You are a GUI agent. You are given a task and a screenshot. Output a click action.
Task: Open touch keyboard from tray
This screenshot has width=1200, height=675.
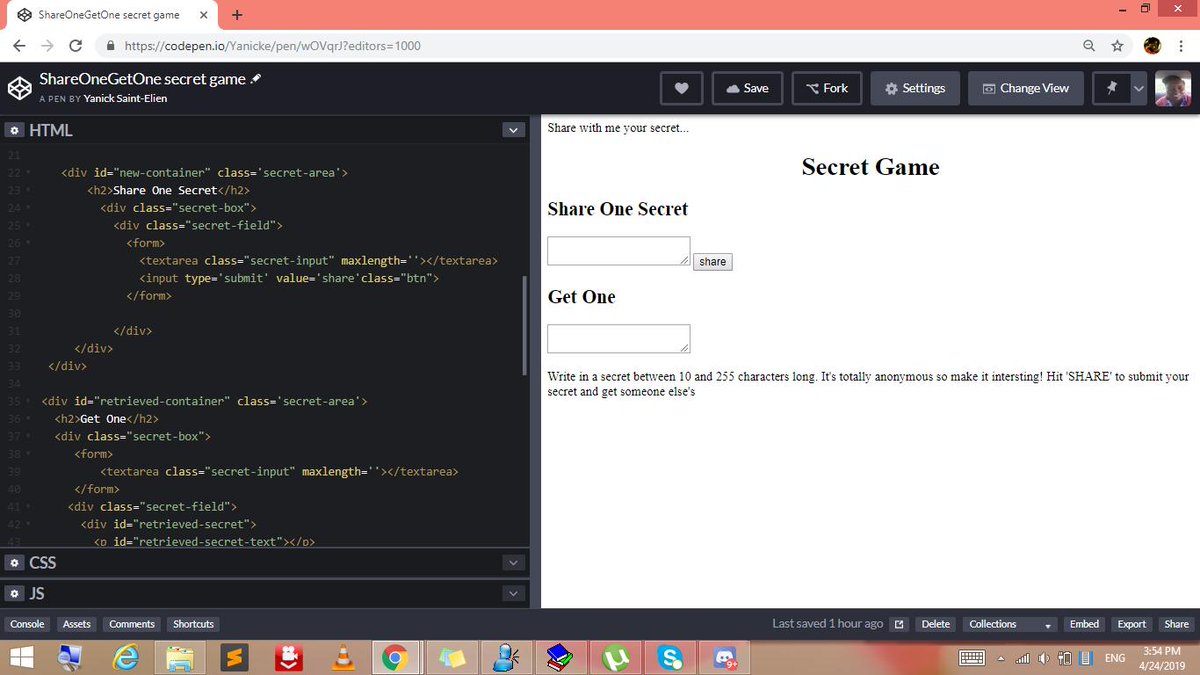click(x=973, y=658)
